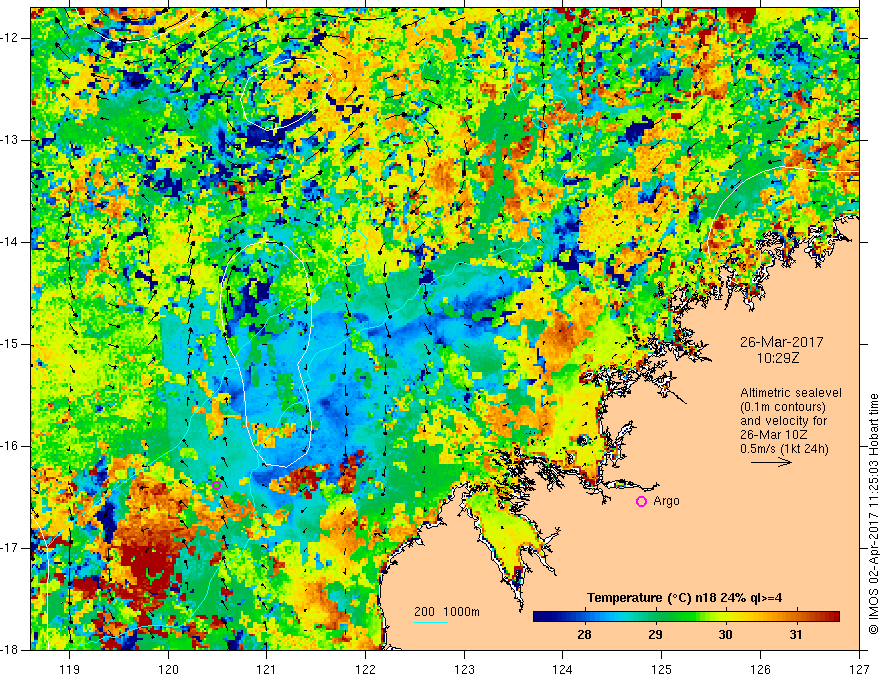
Task: Click latitude label '-14'
Action: [x=10, y=242]
